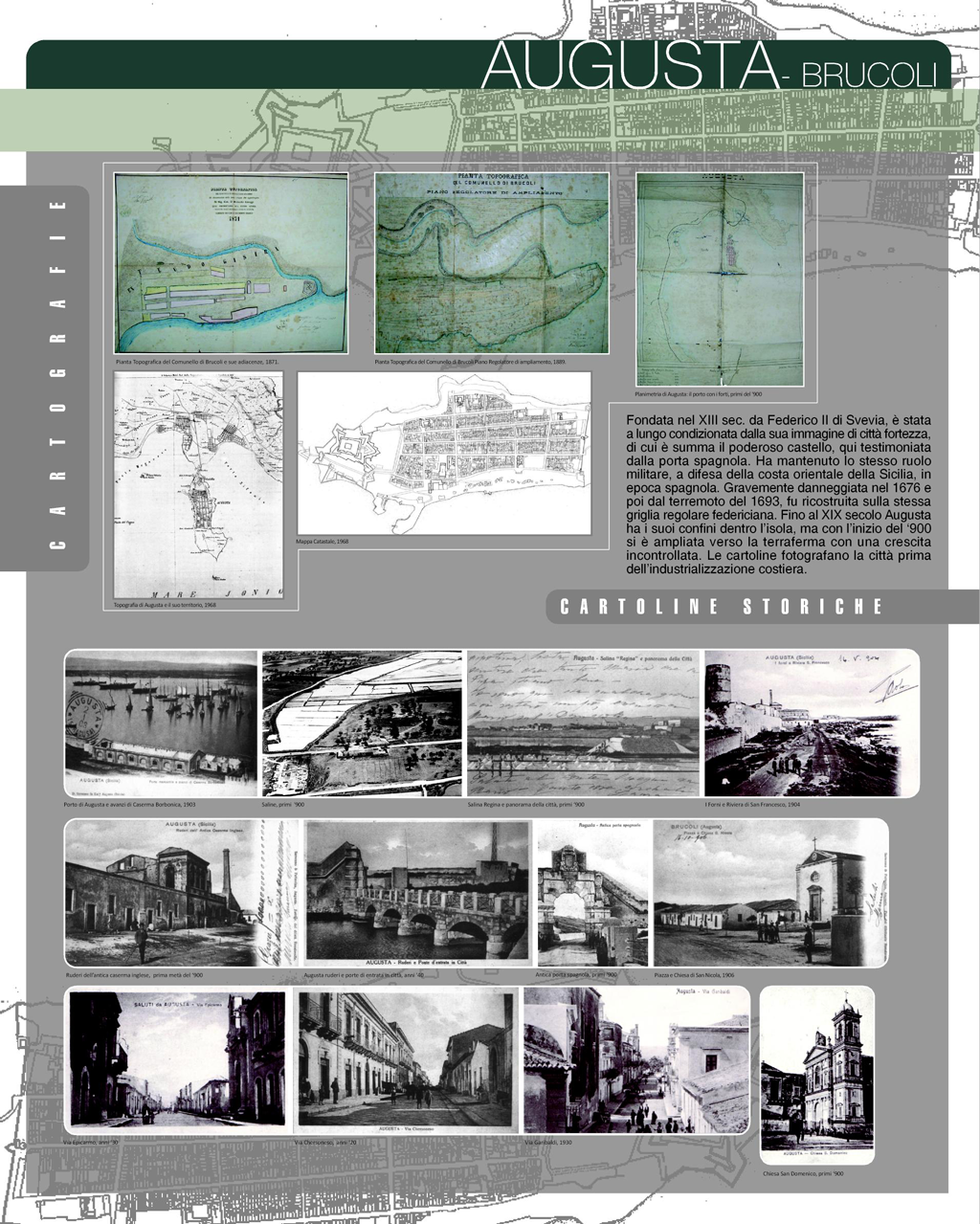The image size is (980, 1224).
Task: Click caption 'Saline, primi '900'
Action: point(282,806)
